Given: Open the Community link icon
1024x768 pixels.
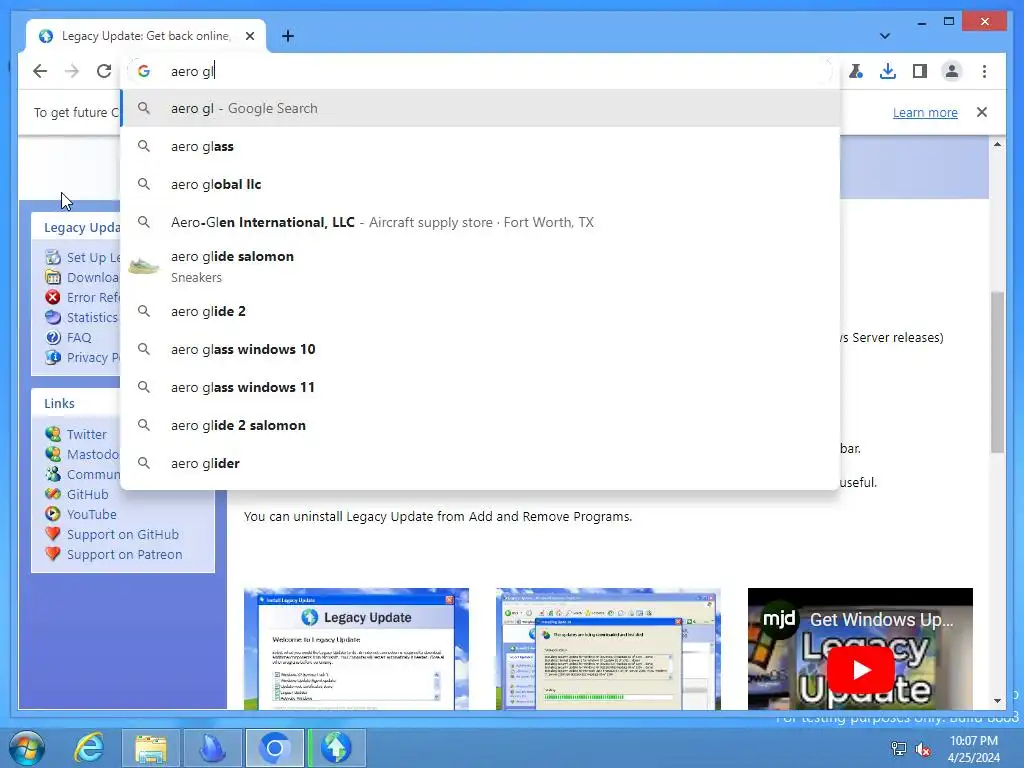Looking at the screenshot, I should [53, 474].
